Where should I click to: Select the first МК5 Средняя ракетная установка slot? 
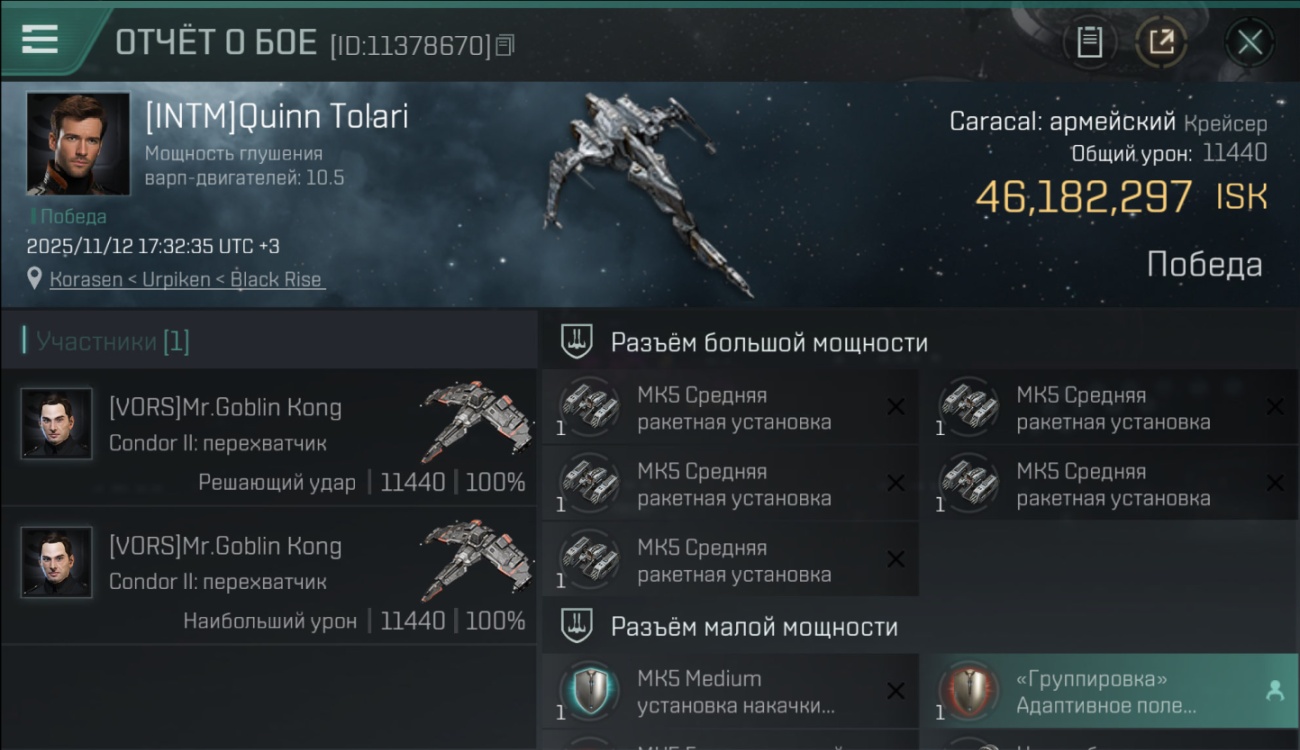tap(729, 407)
